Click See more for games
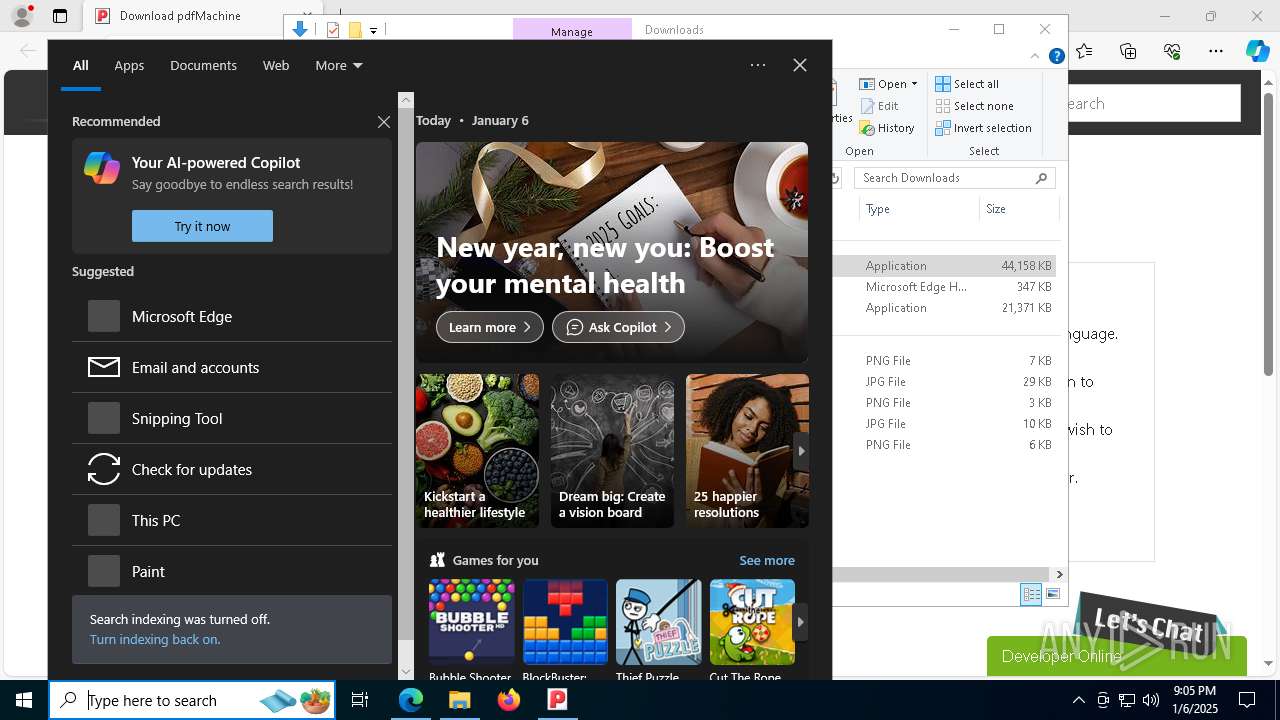Image resolution: width=1280 pixels, height=720 pixels. coord(767,560)
